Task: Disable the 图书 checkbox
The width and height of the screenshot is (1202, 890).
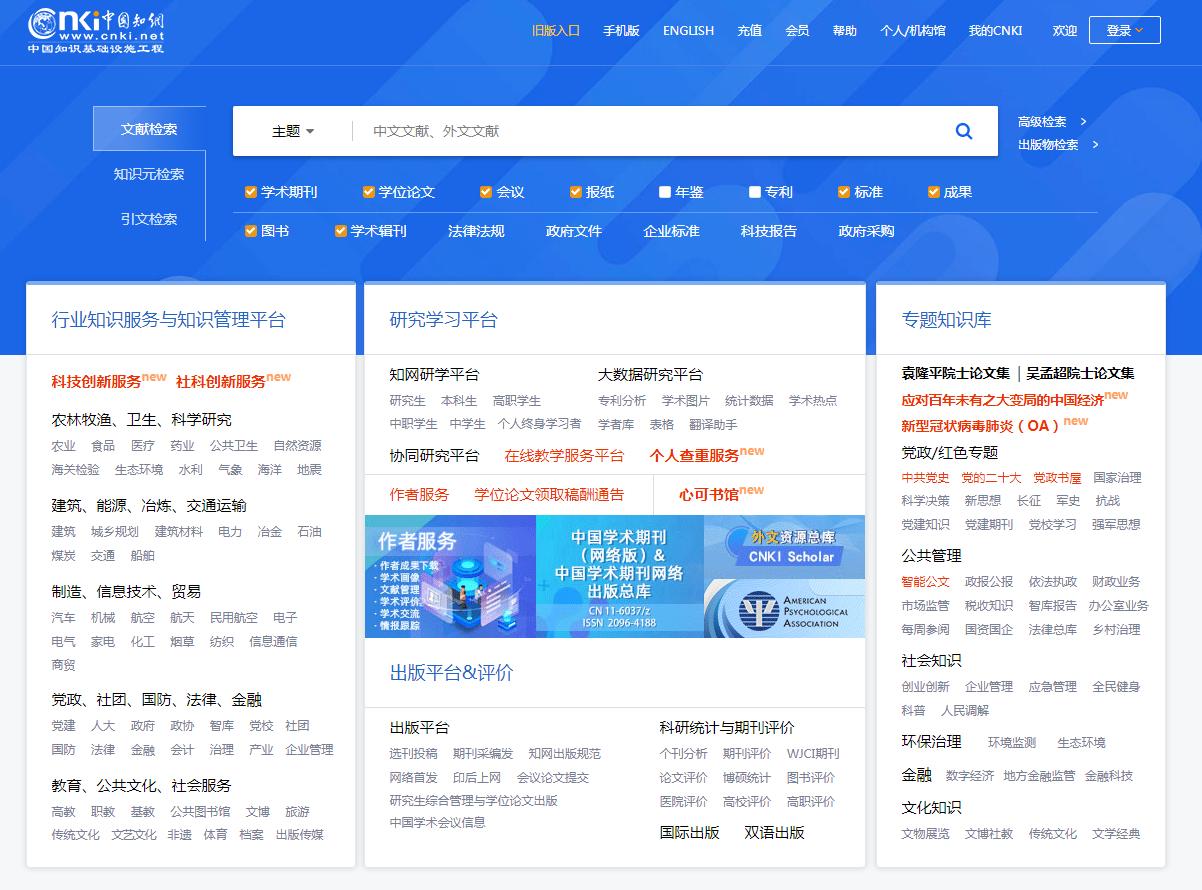Action: 250,230
